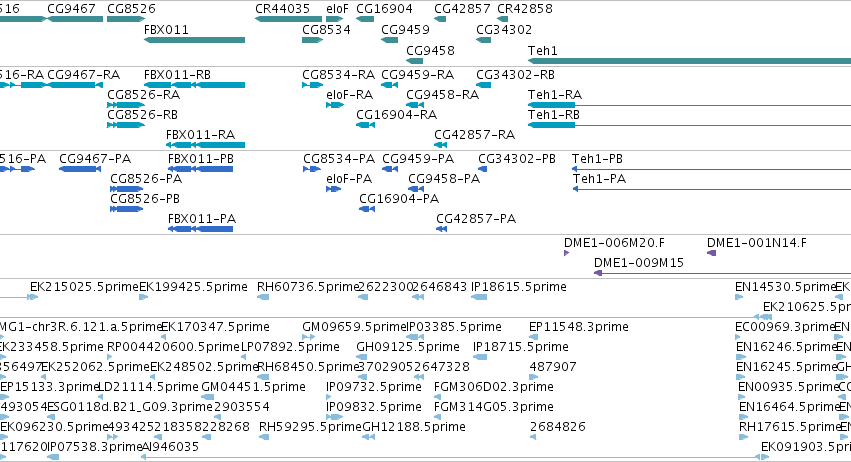Click the EK199425.5prime EST label
The image size is (851, 462).
coord(193,287)
